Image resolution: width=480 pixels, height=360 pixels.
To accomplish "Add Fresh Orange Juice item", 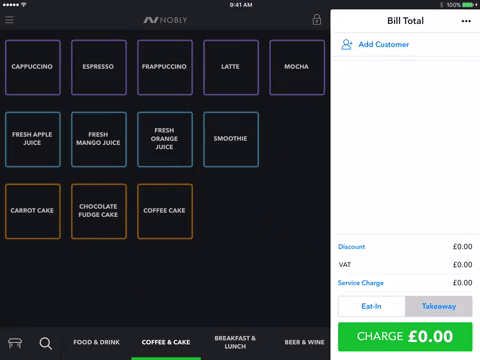I will (x=165, y=139).
